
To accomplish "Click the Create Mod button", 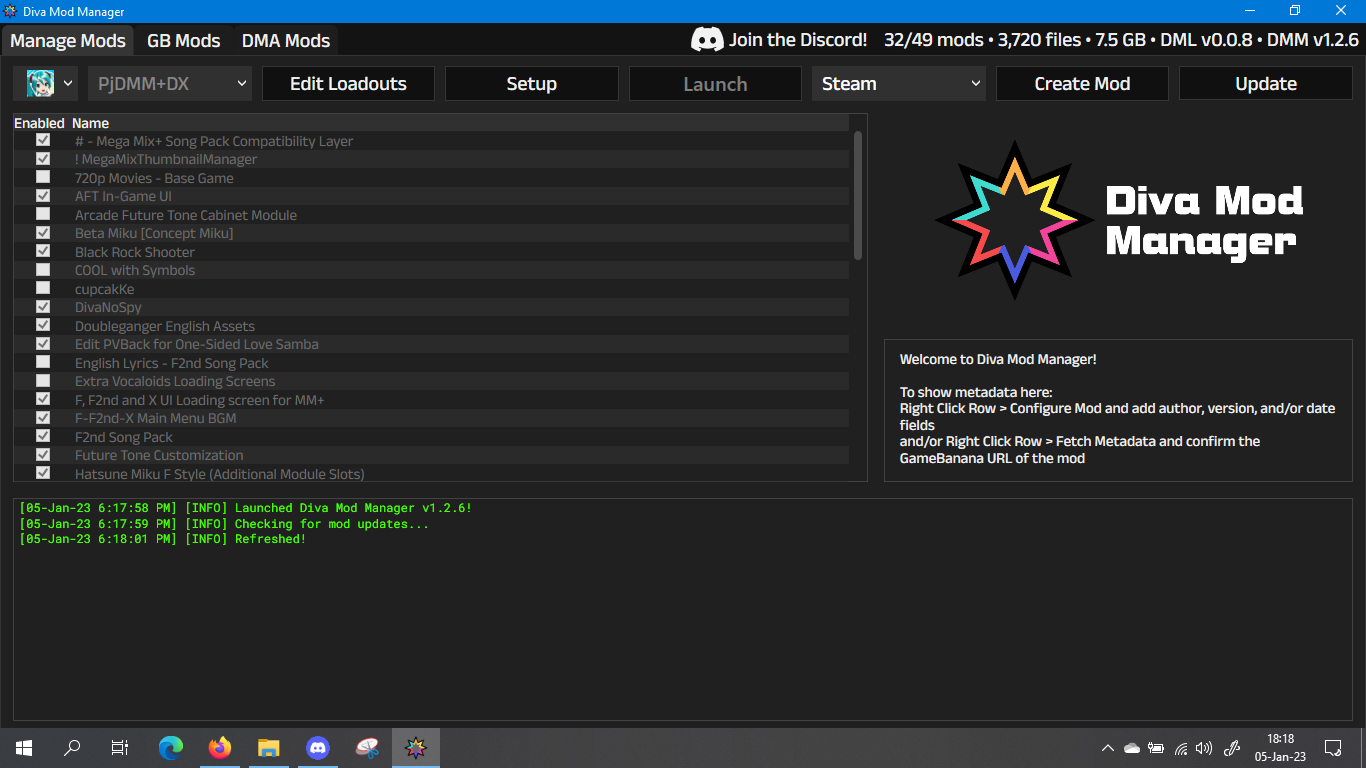I will [1081, 84].
